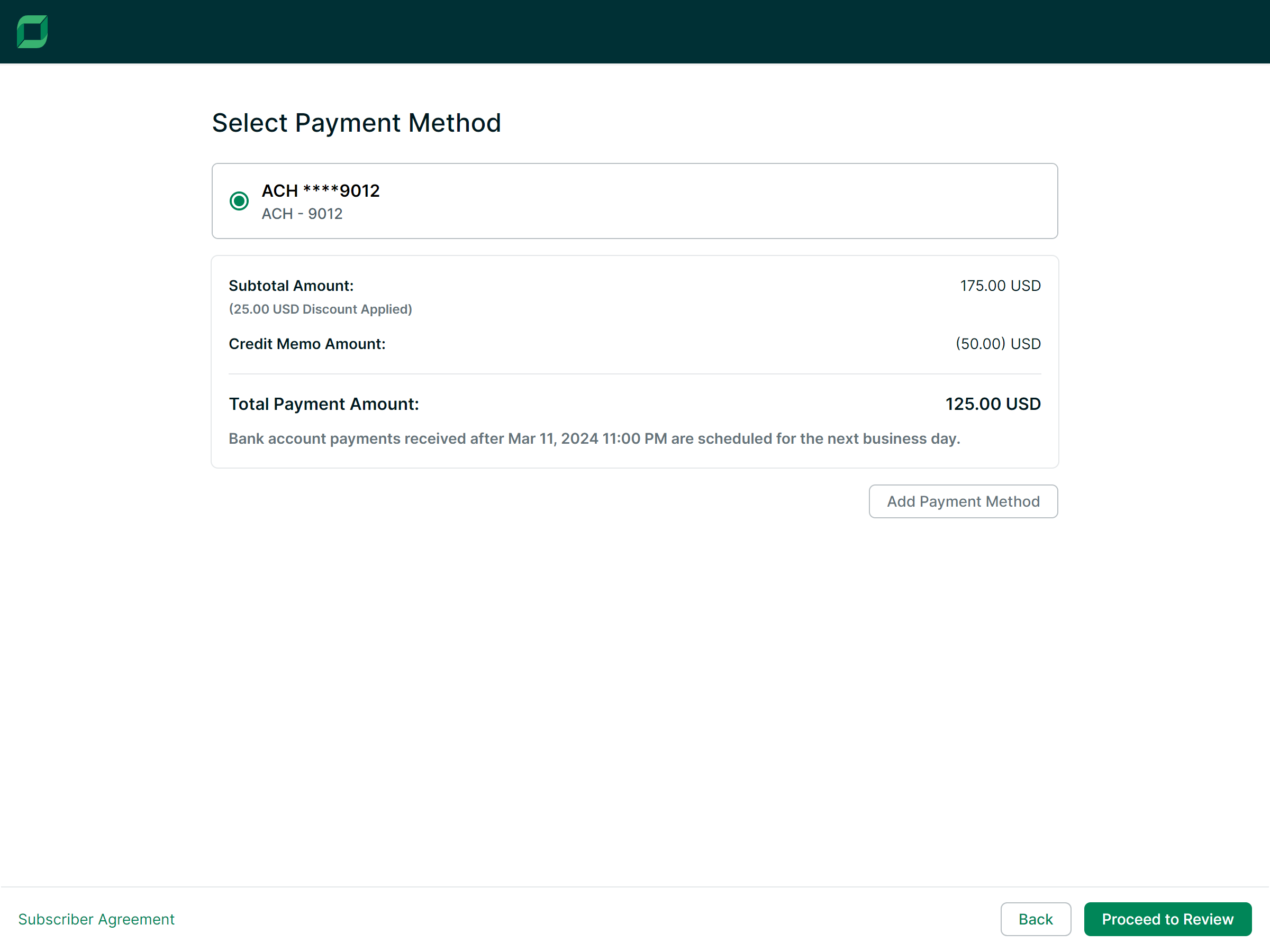Click the divider line above Total Payment Amount
Viewport: 1270px width, 952px height.
click(634, 374)
